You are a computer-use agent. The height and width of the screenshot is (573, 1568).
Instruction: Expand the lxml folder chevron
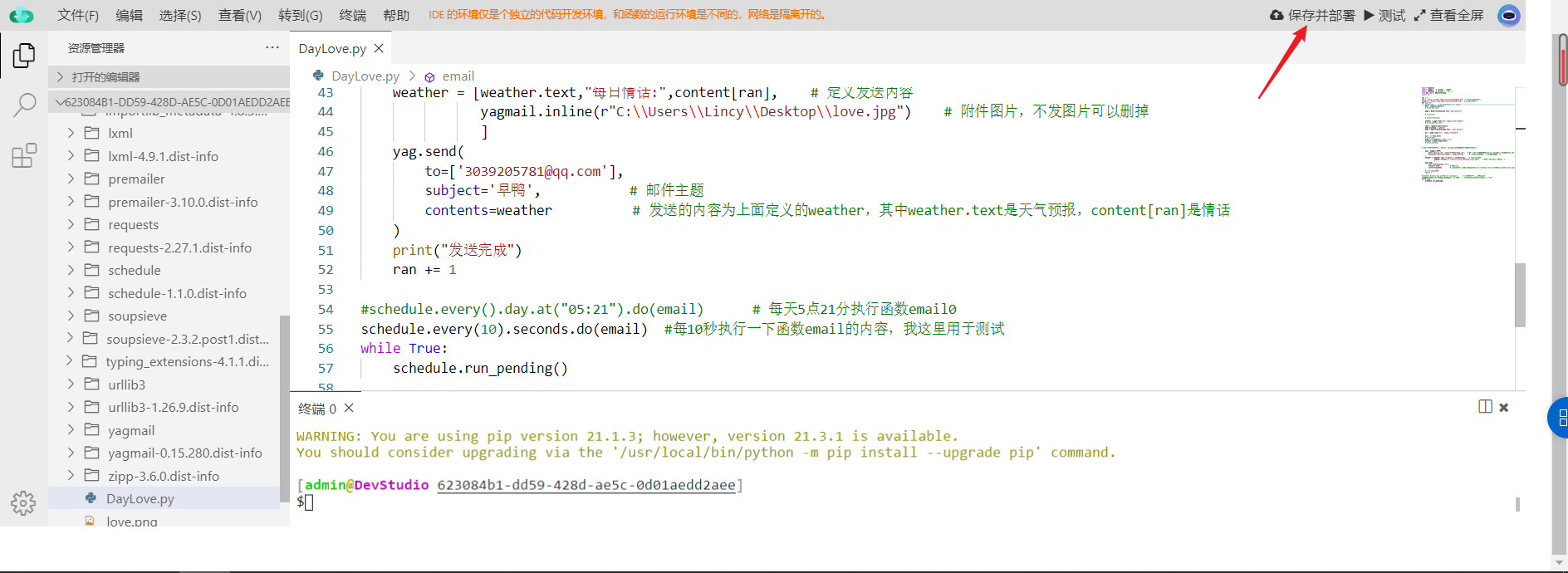(x=71, y=133)
